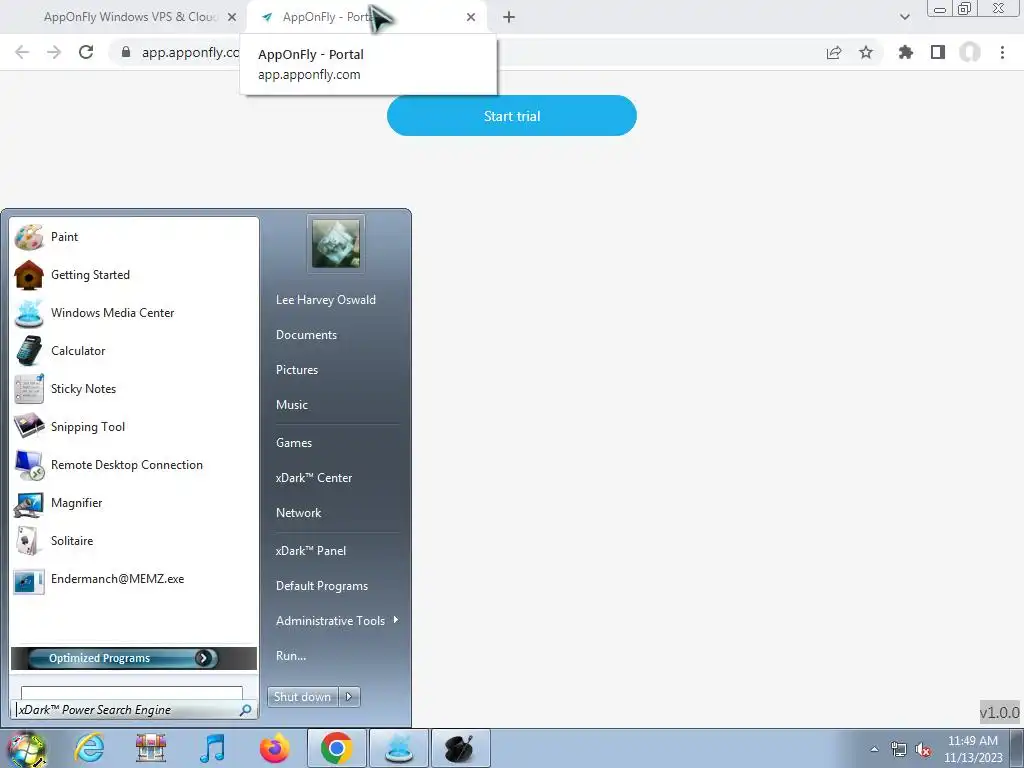The height and width of the screenshot is (768, 1024).
Task: Open Remote Desktop Connection
Action: pyautogui.click(x=134, y=464)
